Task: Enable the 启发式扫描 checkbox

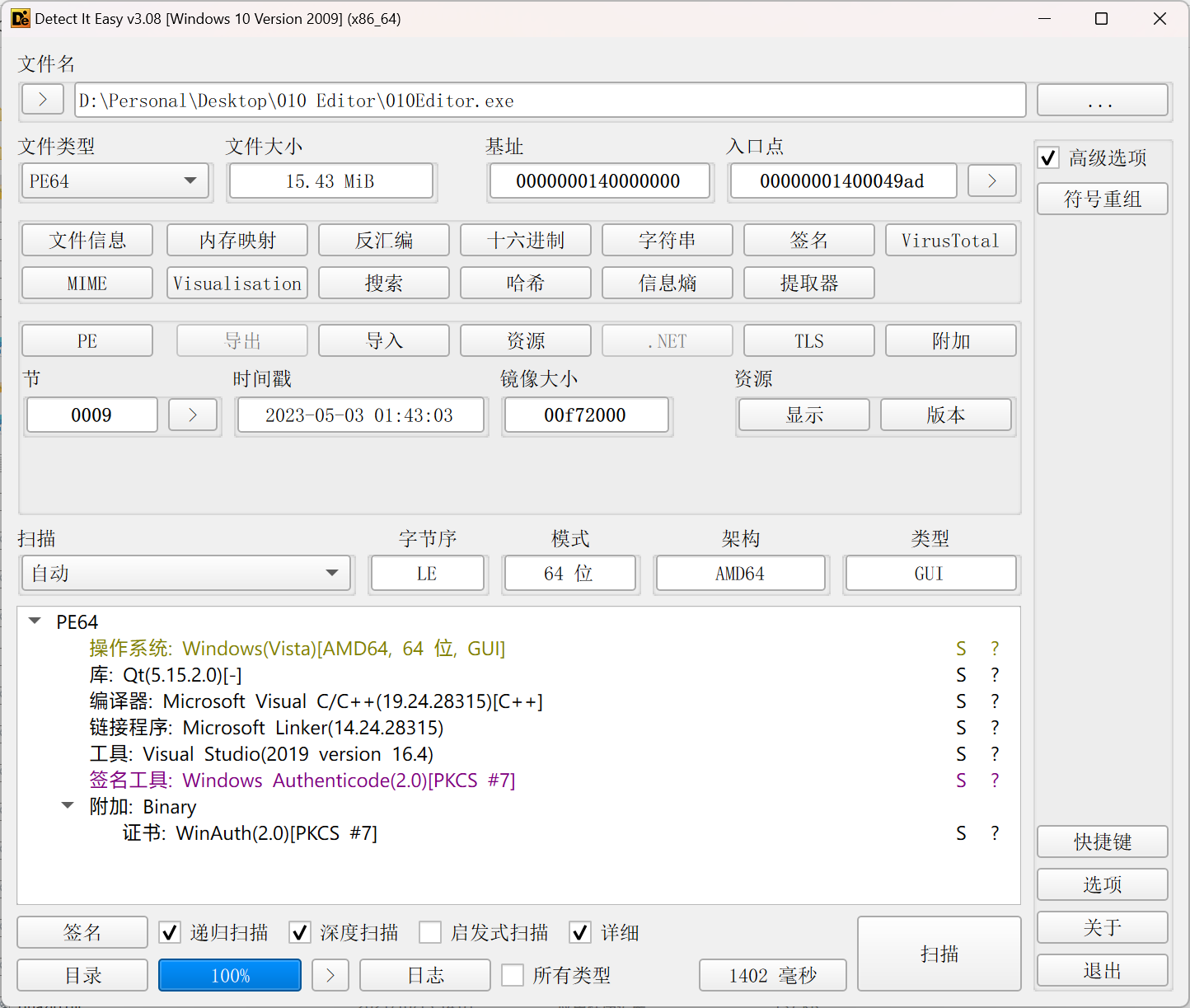Action: pyautogui.click(x=430, y=932)
